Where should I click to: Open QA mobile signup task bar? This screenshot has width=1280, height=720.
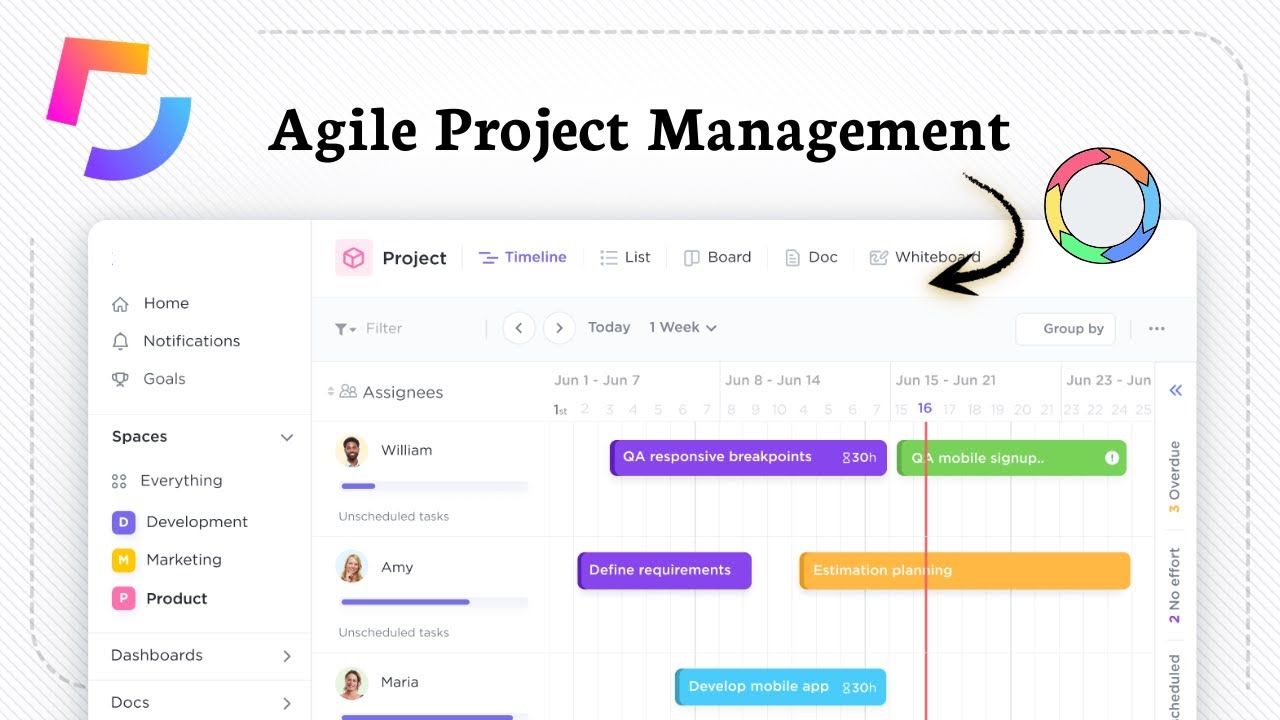pos(1012,458)
